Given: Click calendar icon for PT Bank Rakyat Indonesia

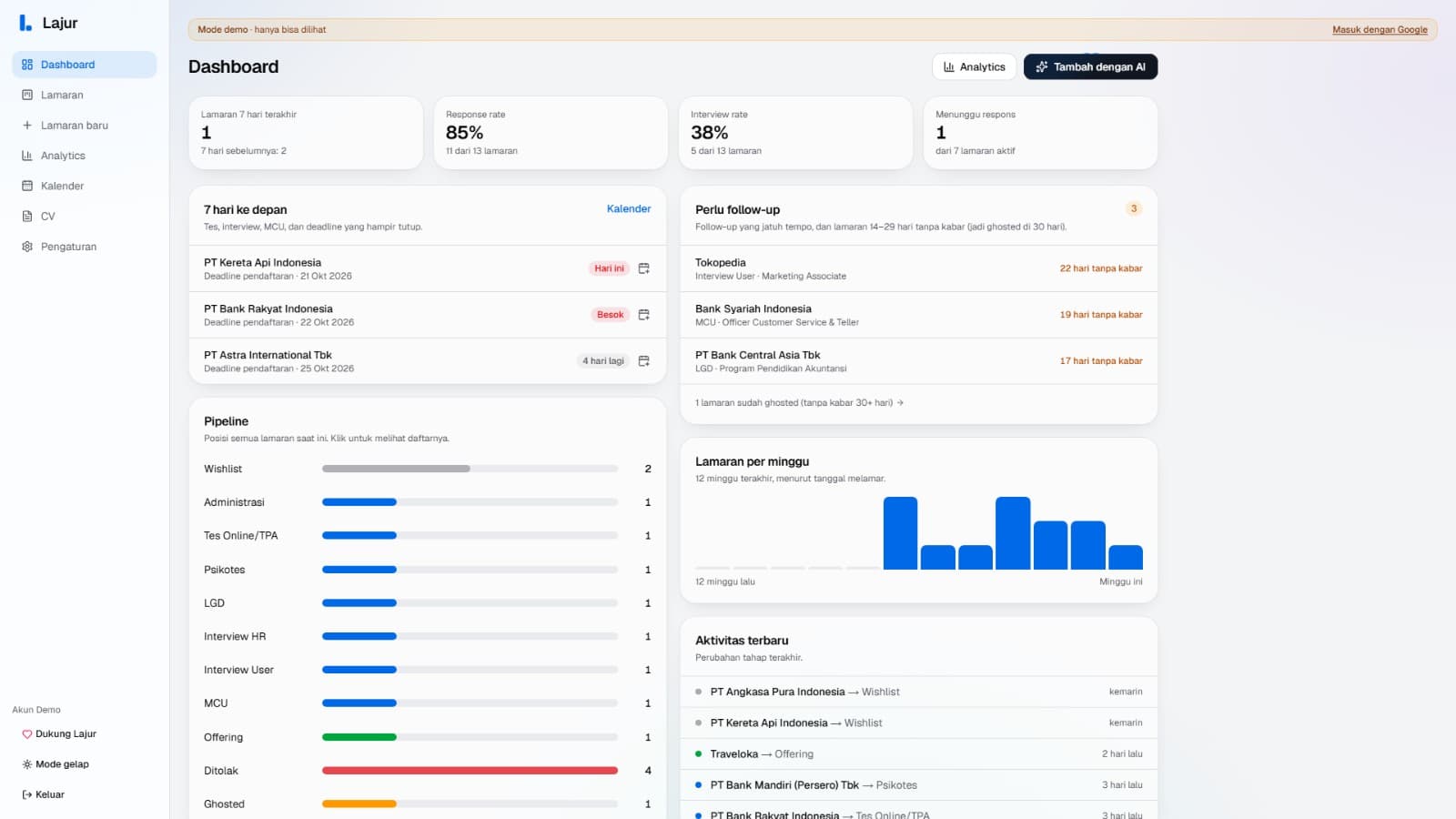Looking at the screenshot, I should (644, 315).
